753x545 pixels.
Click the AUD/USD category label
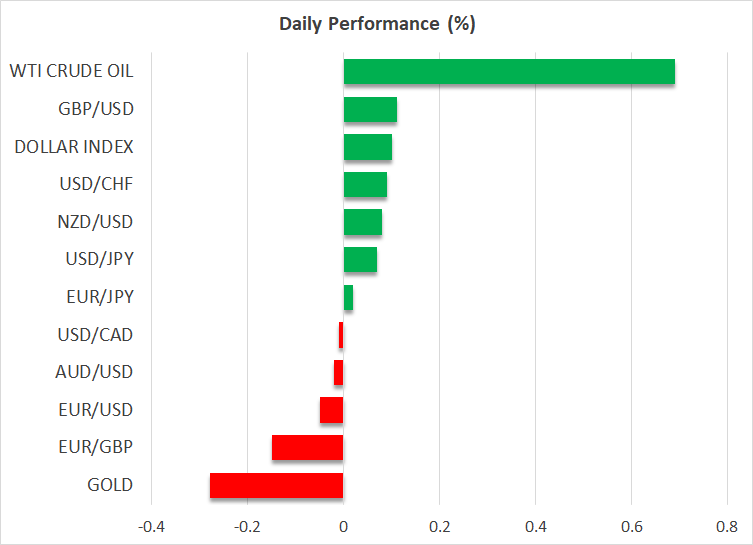[95, 372]
